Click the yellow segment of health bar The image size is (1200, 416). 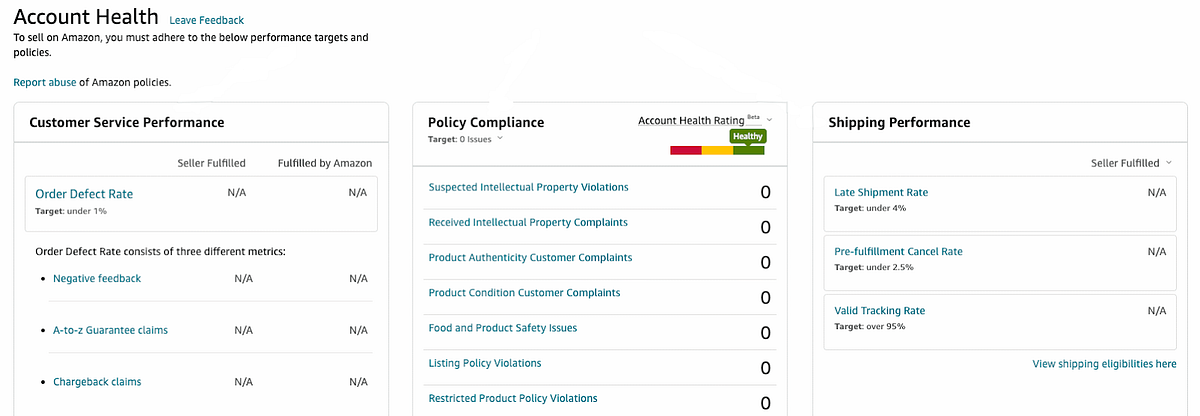[x=717, y=151]
